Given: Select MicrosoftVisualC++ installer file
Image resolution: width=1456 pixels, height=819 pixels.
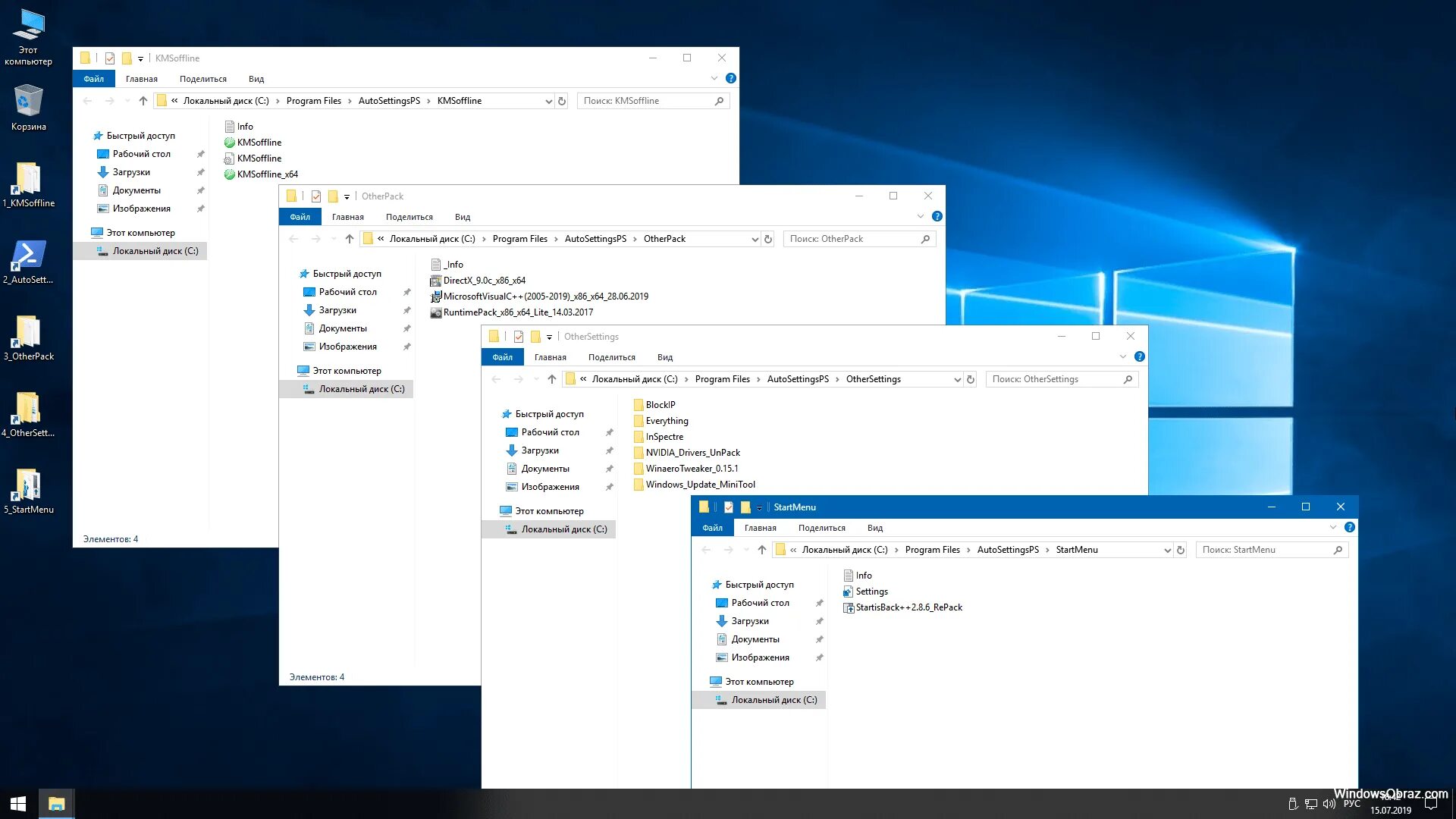Looking at the screenshot, I should tap(546, 295).
